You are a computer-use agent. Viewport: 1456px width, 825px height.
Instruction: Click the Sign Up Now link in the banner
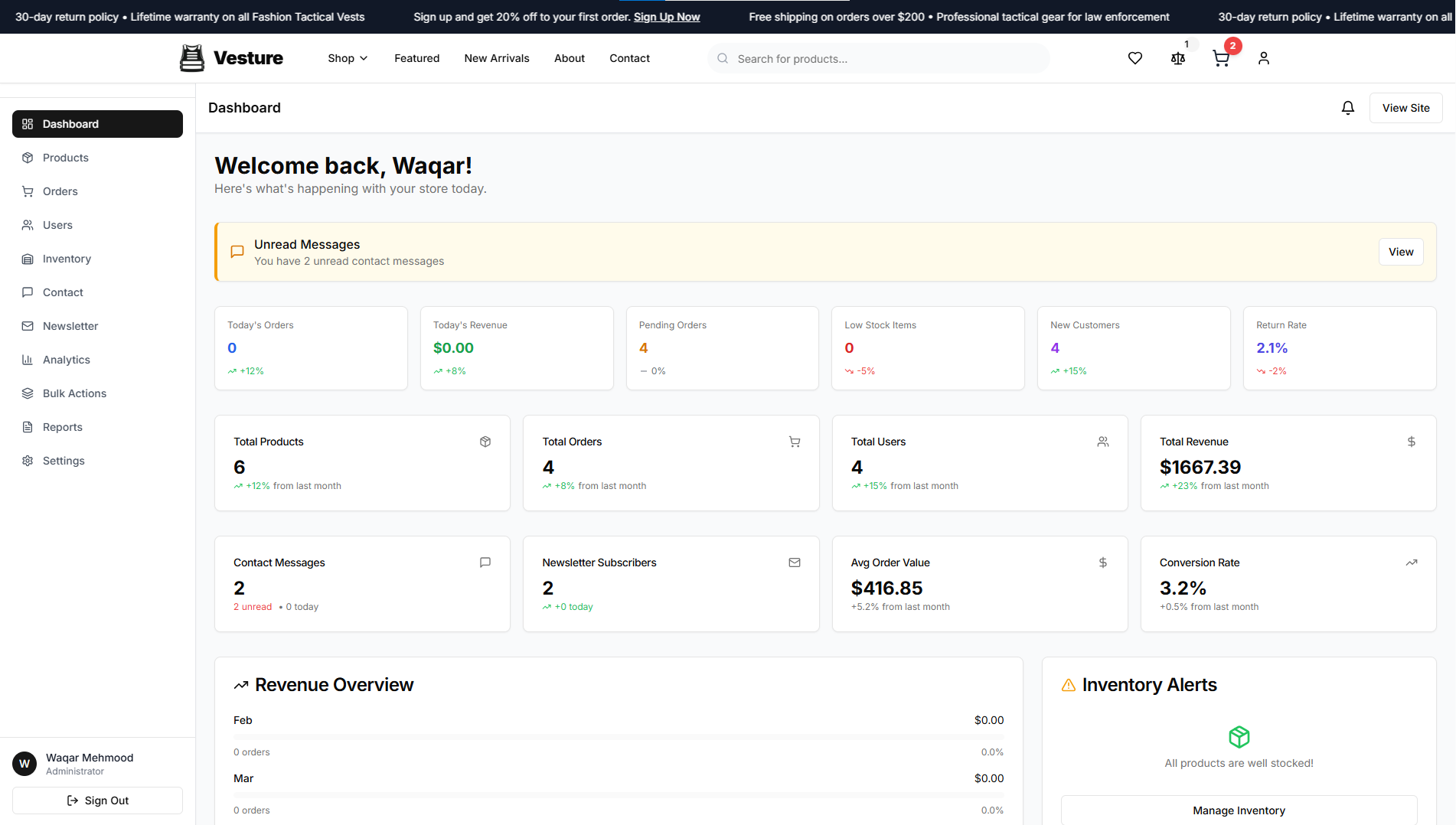click(x=667, y=16)
